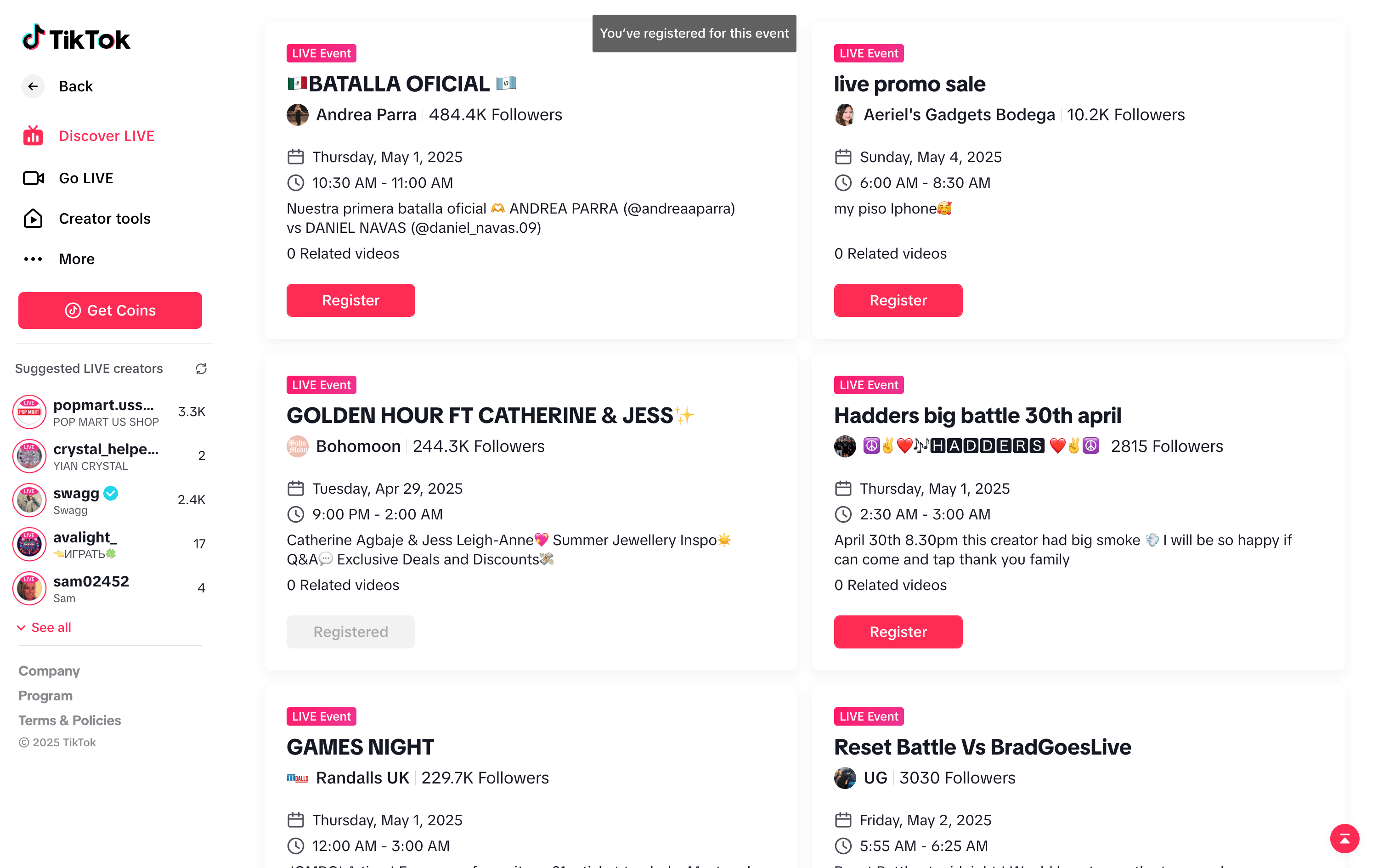Screen dimensions: 1389x868
Task: Click the Go LIVE camera icon
Action: pyautogui.click(x=33, y=178)
